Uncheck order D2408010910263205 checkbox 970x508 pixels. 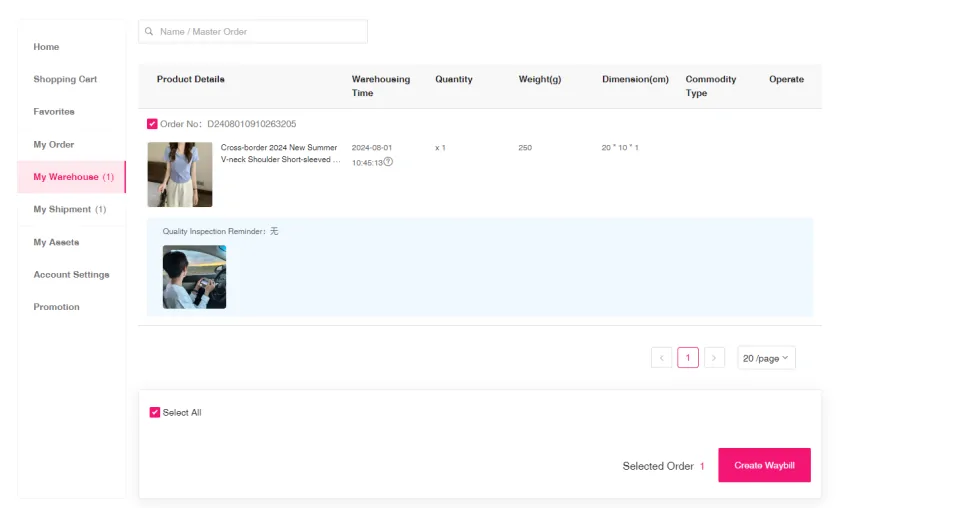pos(152,124)
